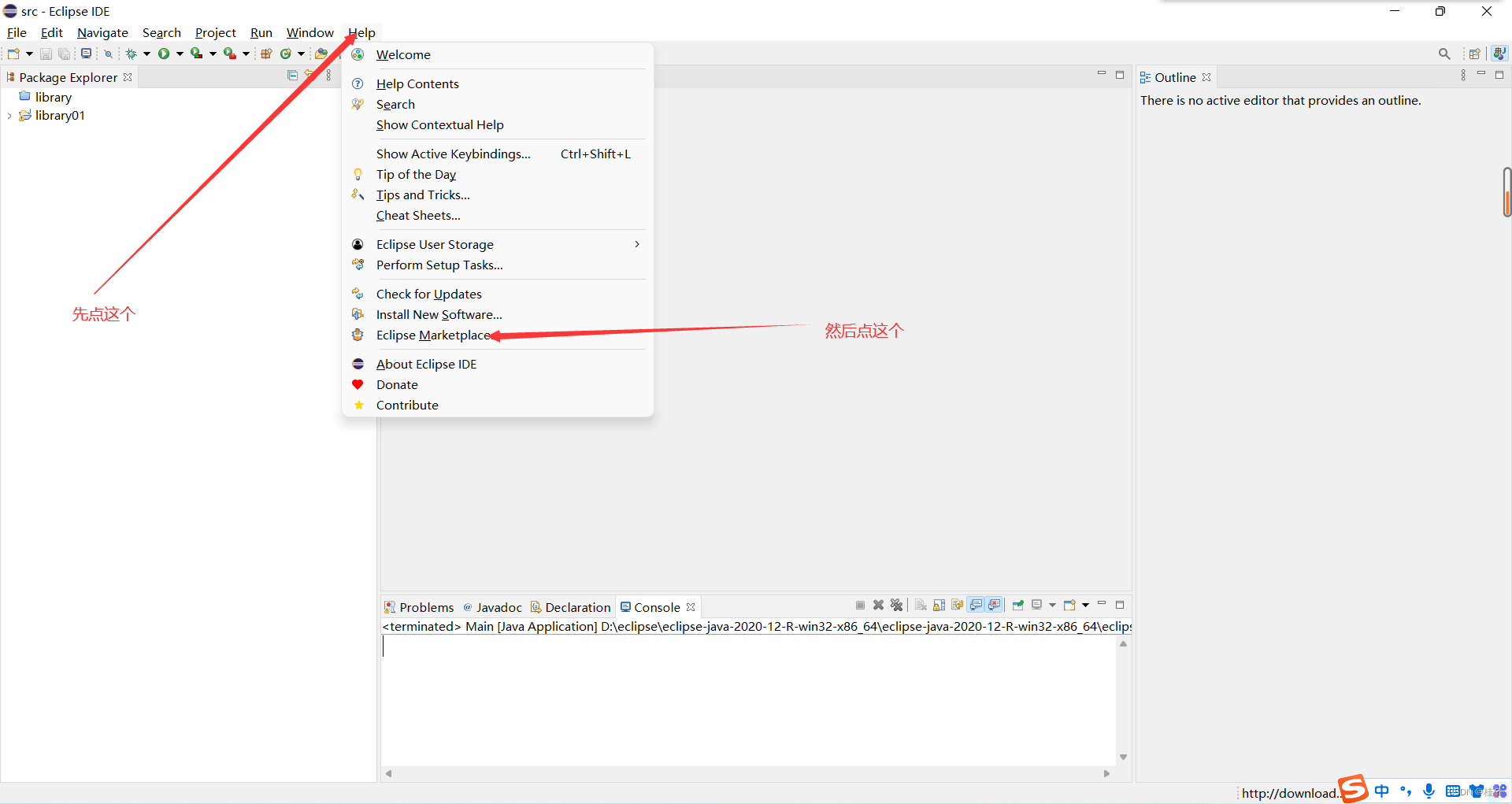1512x804 pixels.
Task: Choose Install New Software entry
Action: [497, 314]
